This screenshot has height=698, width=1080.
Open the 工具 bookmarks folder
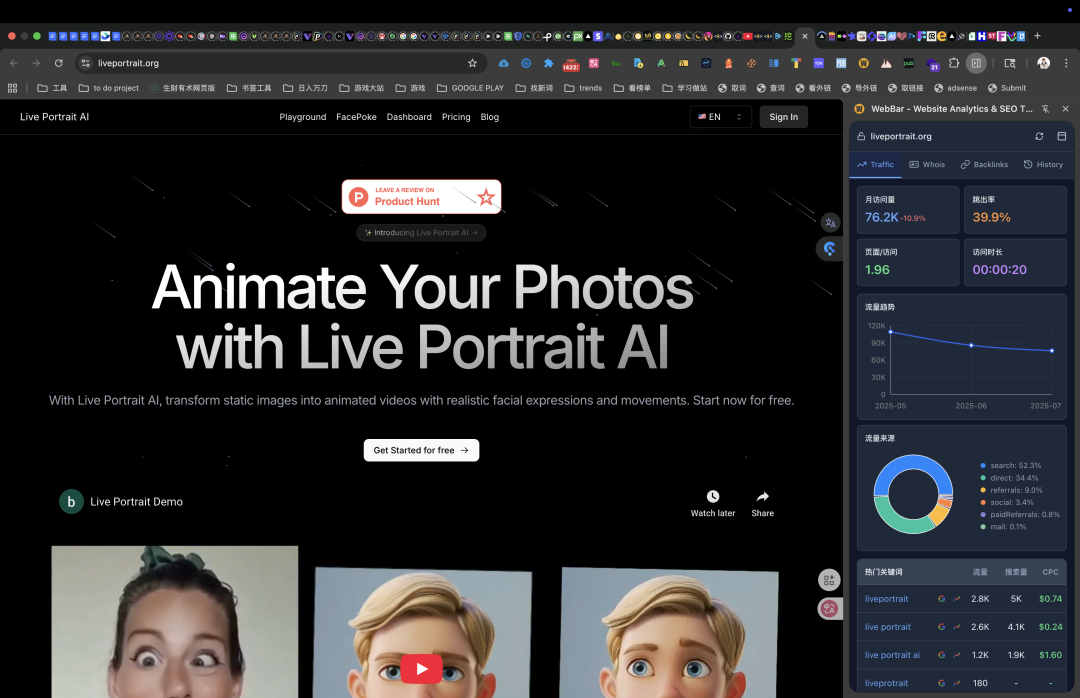click(52, 88)
